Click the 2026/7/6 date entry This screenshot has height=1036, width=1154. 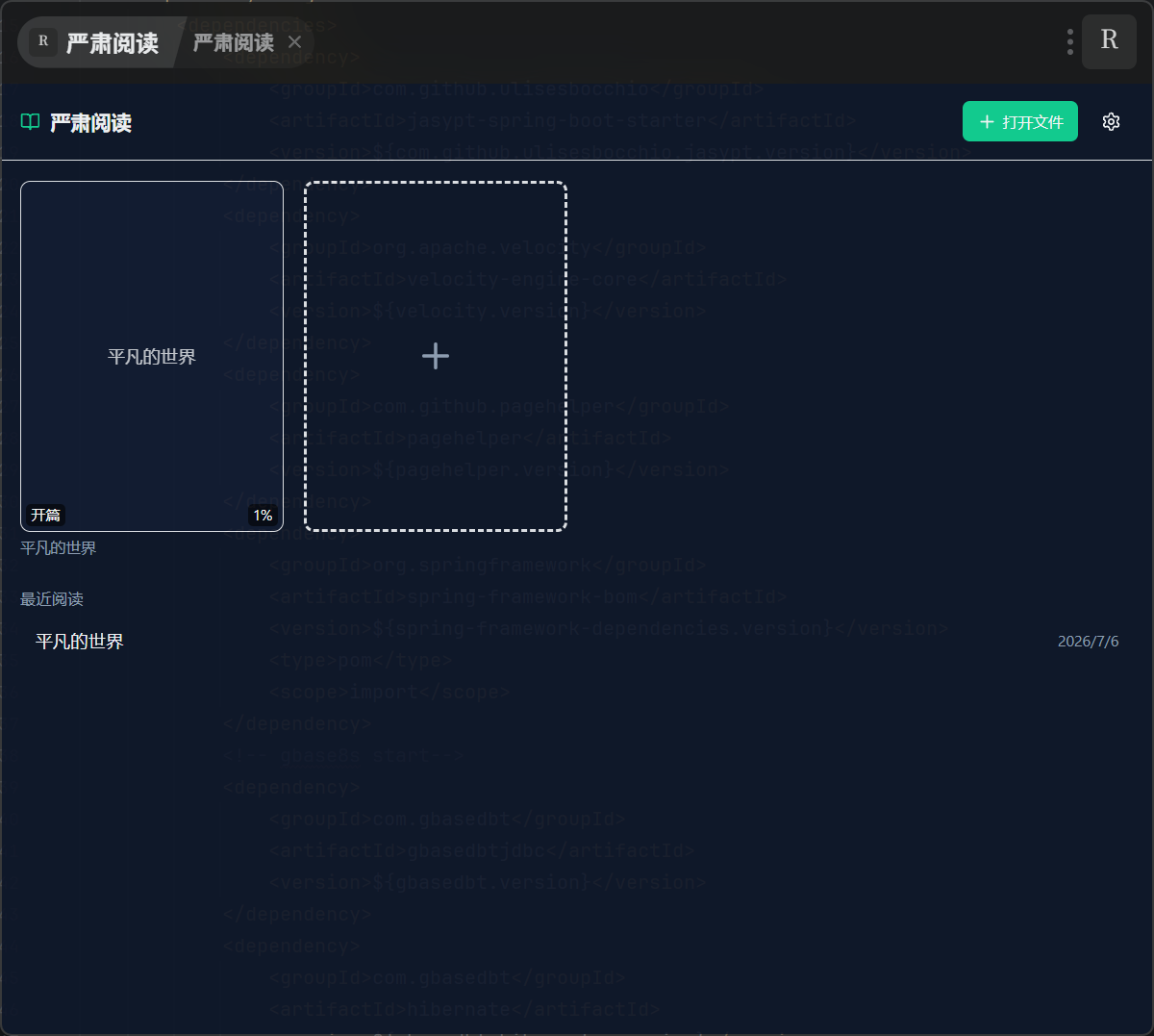click(x=1088, y=642)
